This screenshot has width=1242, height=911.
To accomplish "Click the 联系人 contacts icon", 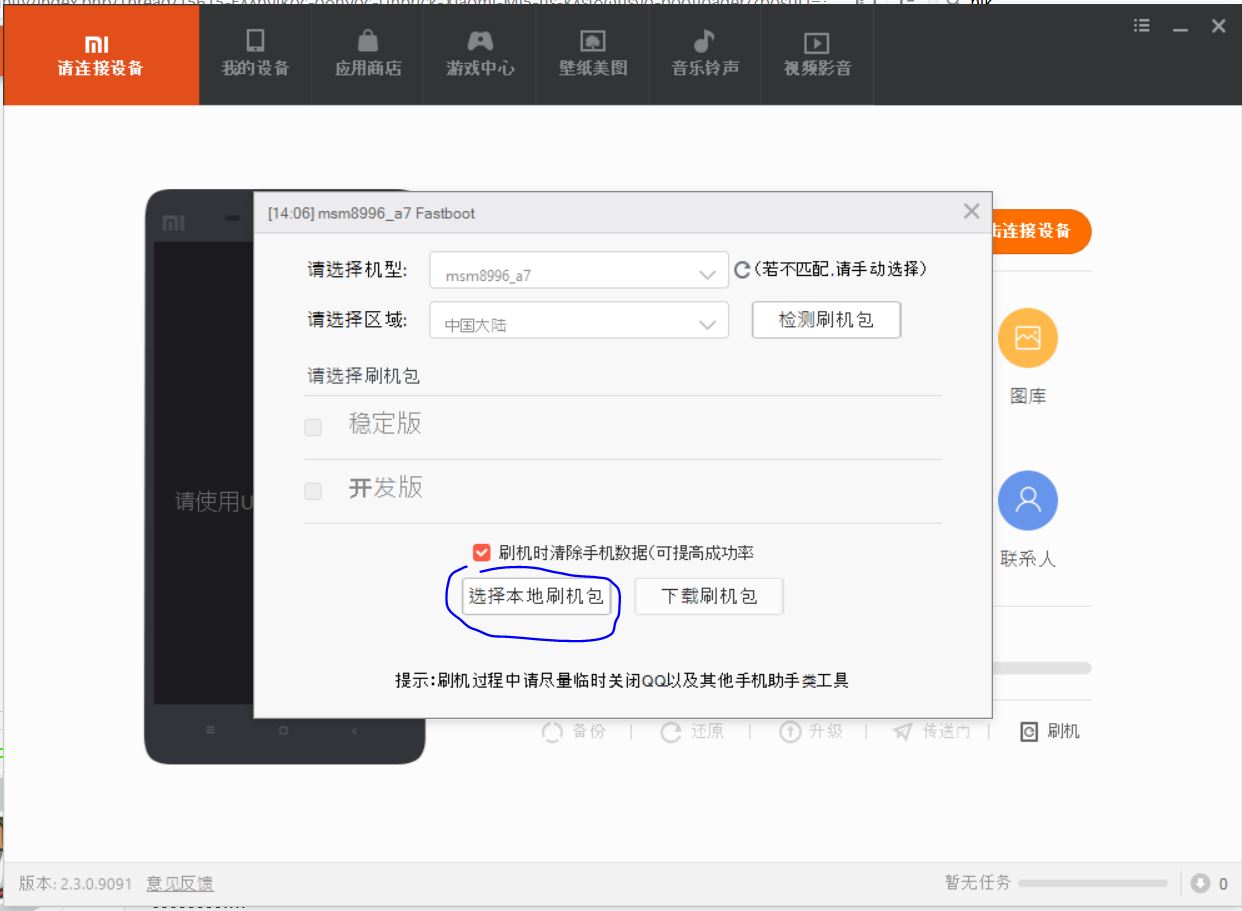I will (1027, 500).
